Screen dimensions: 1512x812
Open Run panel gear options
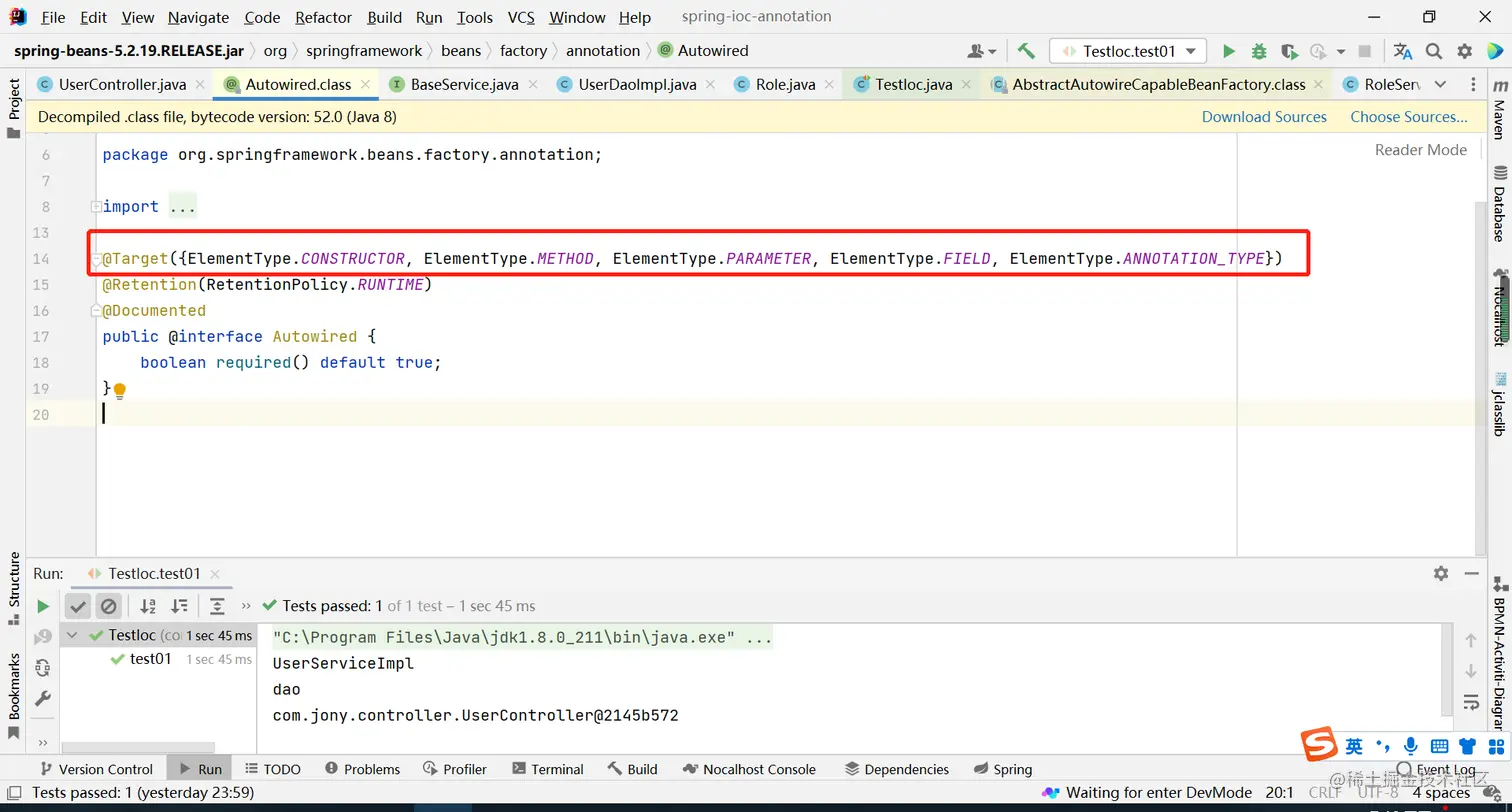tap(1441, 573)
